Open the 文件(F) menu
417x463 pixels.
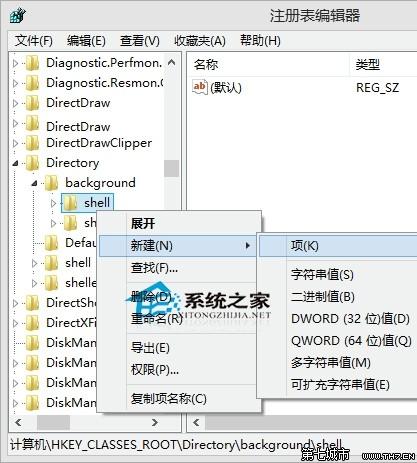[34, 41]
